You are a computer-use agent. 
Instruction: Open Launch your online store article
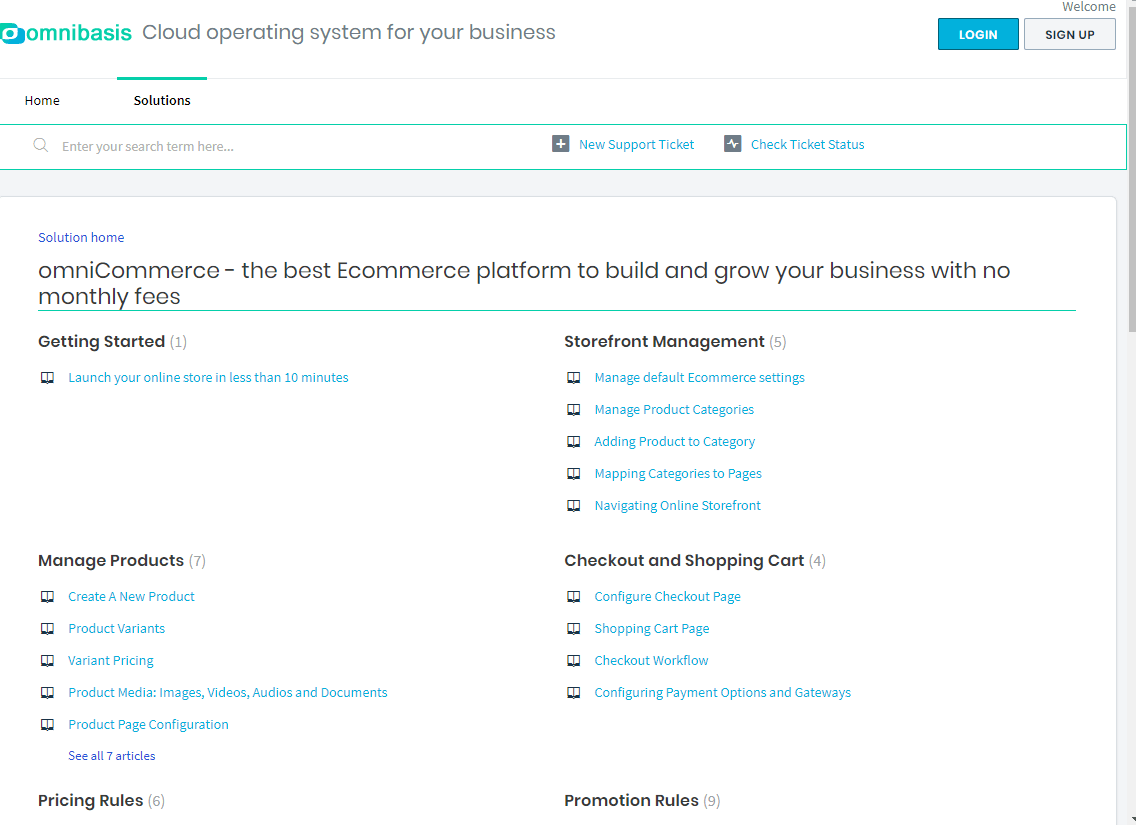tap(208, 377)
